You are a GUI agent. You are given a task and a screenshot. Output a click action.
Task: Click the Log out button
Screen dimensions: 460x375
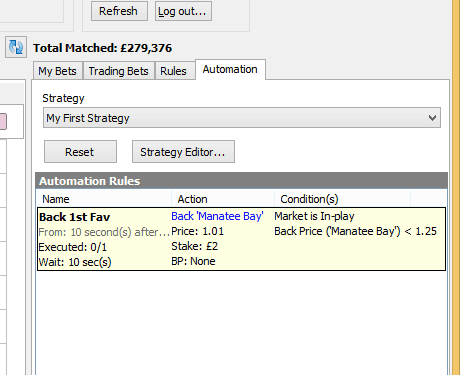(183, 11)
